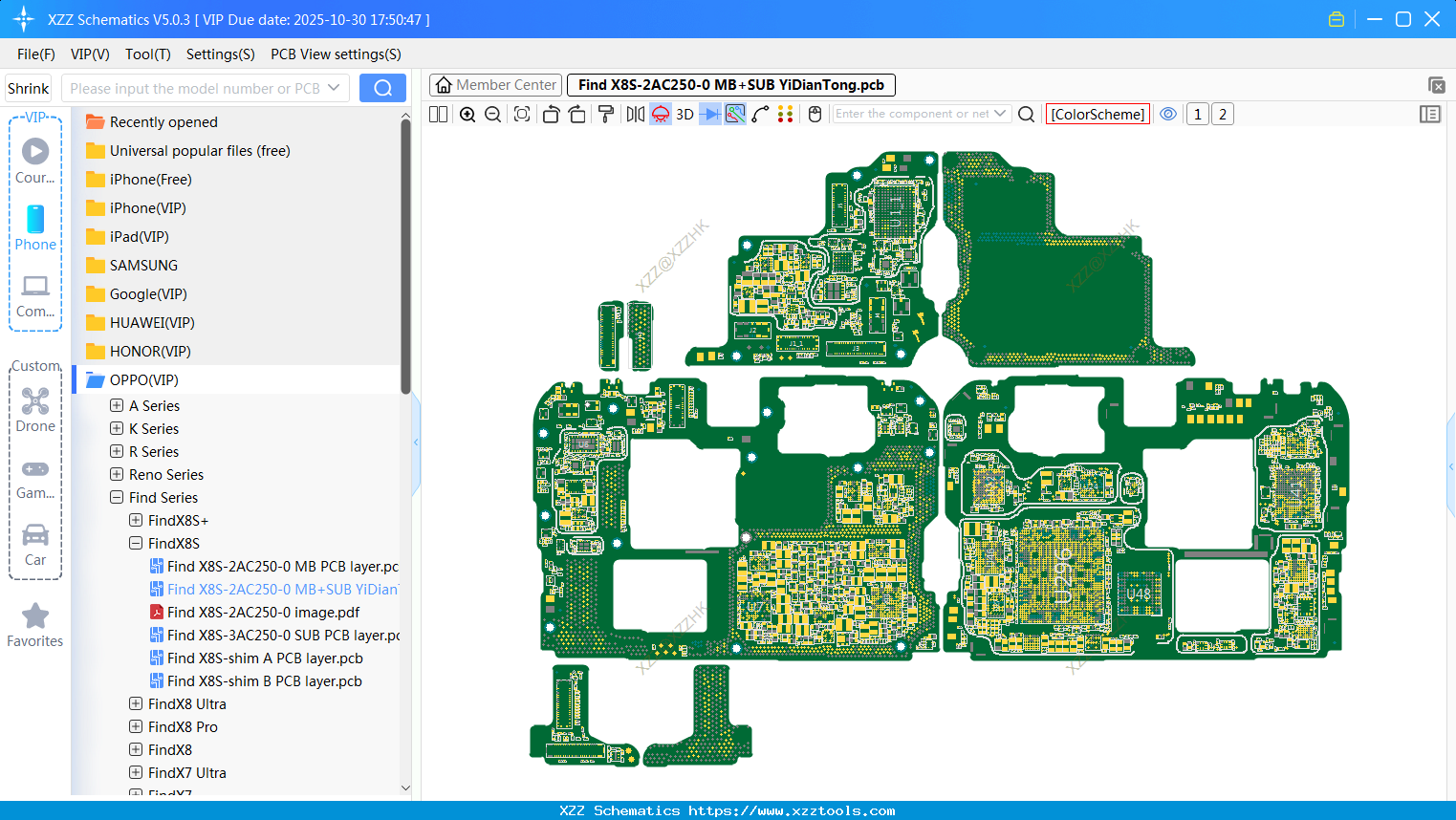Select the curve measurement tool
The width and height of the screenshot is (1456, 820).
[759, 114]
